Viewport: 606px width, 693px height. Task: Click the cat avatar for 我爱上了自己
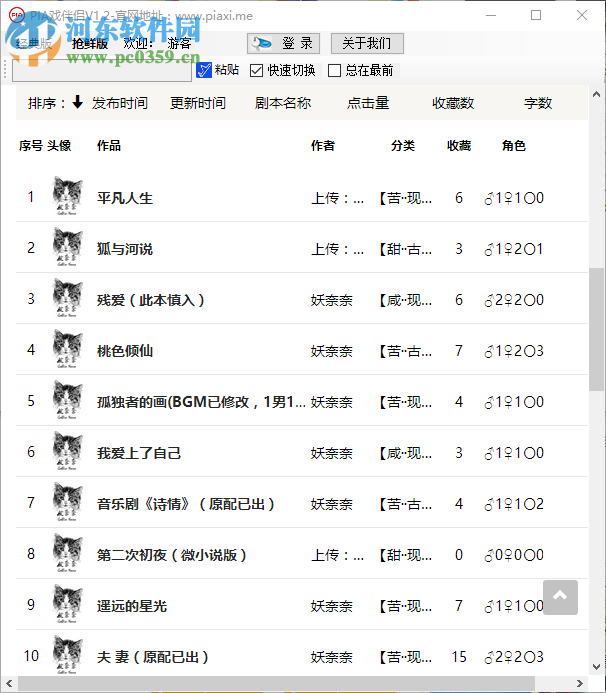(67, 451)
